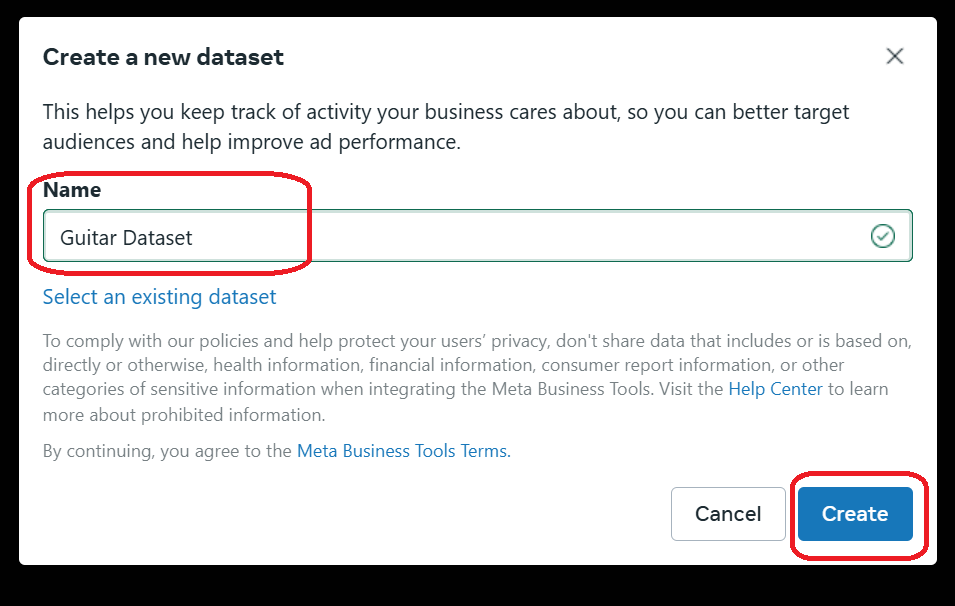Screen dimensions: 955x606
Task: Open Meta Business Tools Terms link
Action: [x=403, y=451]
